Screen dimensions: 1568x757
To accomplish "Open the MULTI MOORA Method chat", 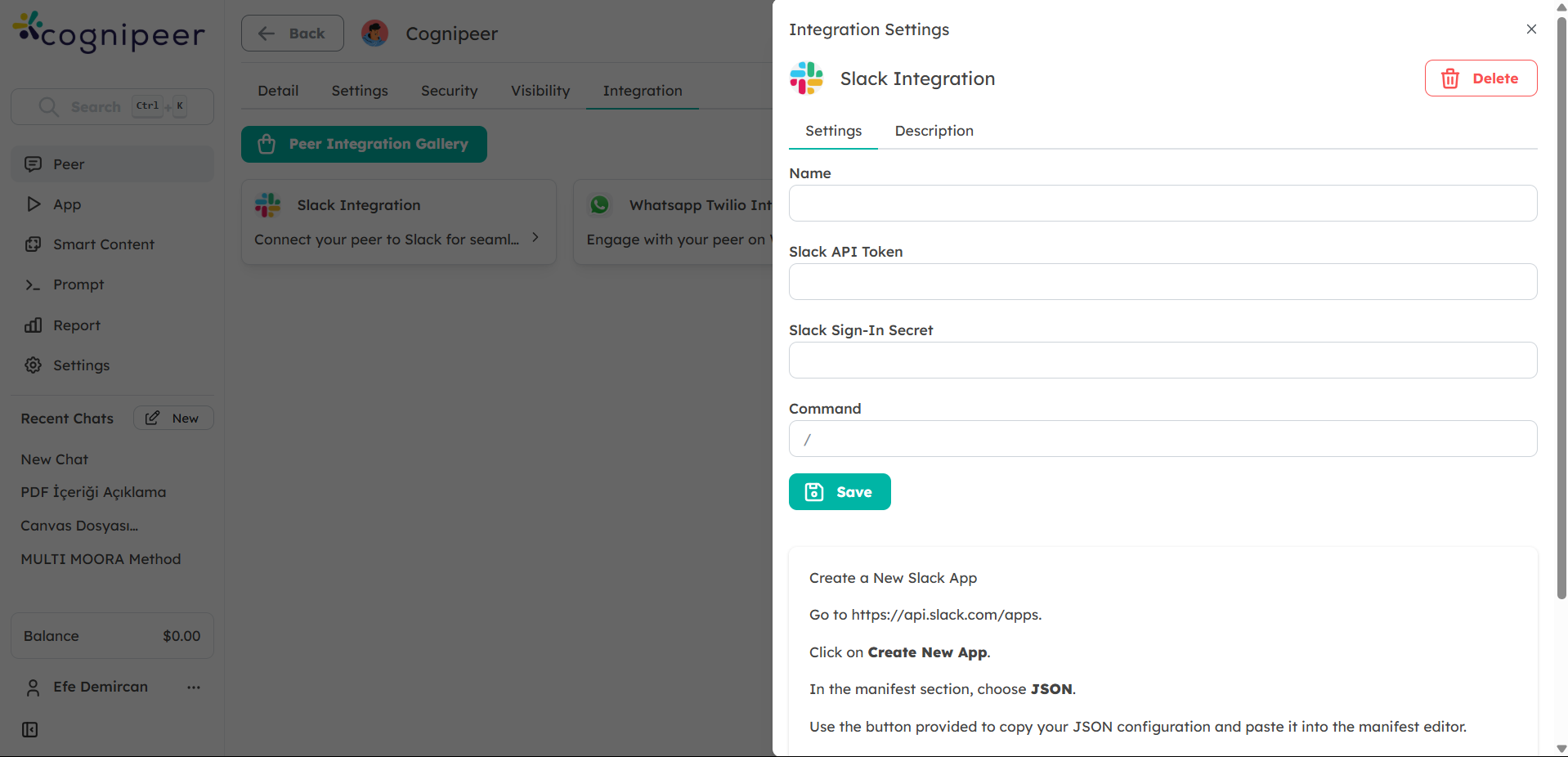I will click(101, 559).
